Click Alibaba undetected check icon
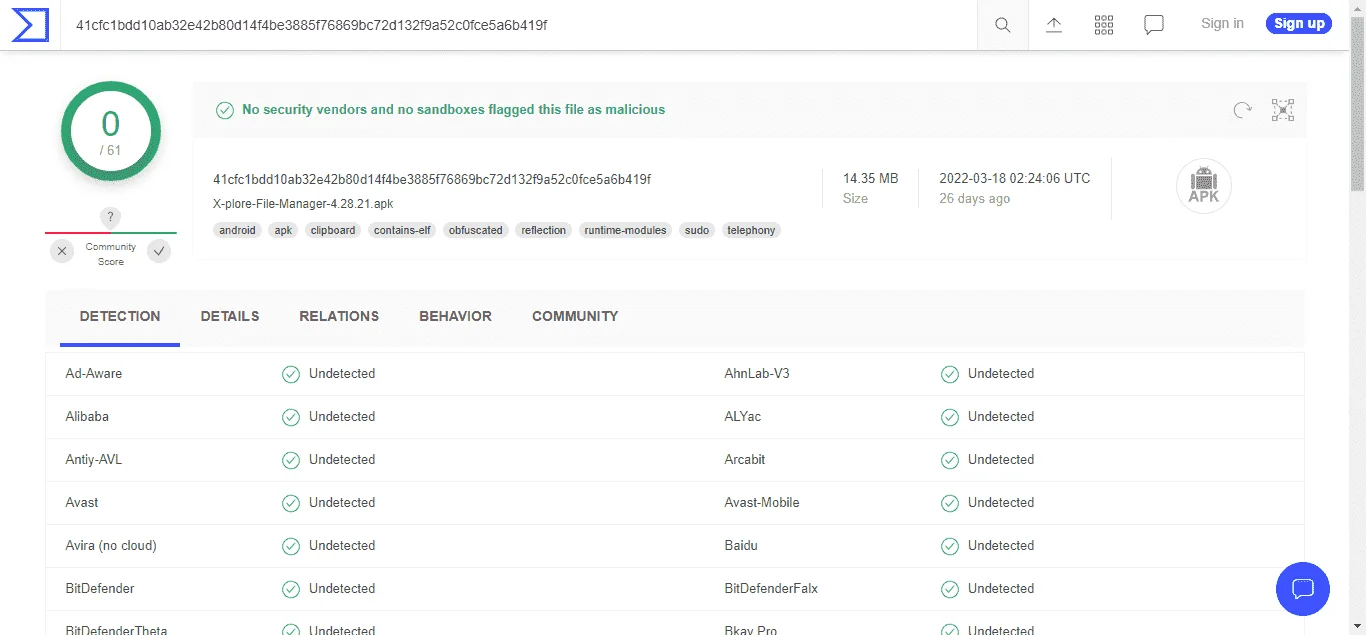 point(291,417)
